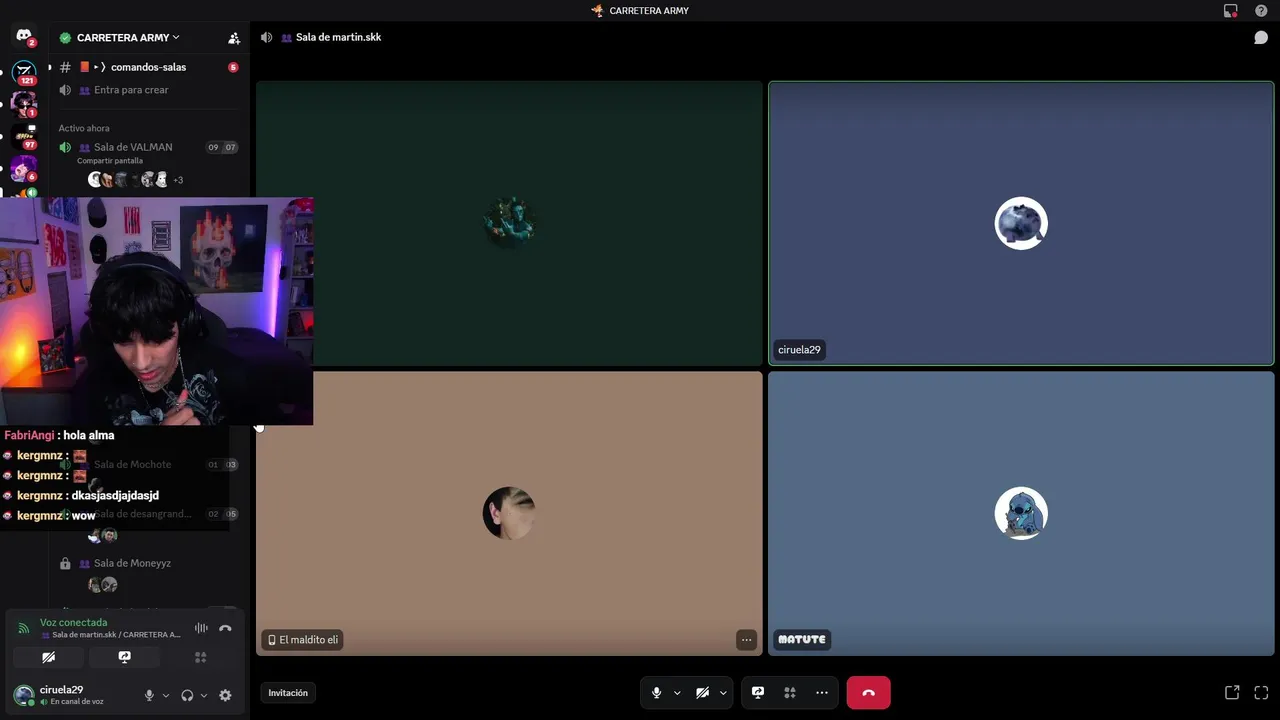
Task: Toggle noise suppression waveform icon
Action: point(201,628)
